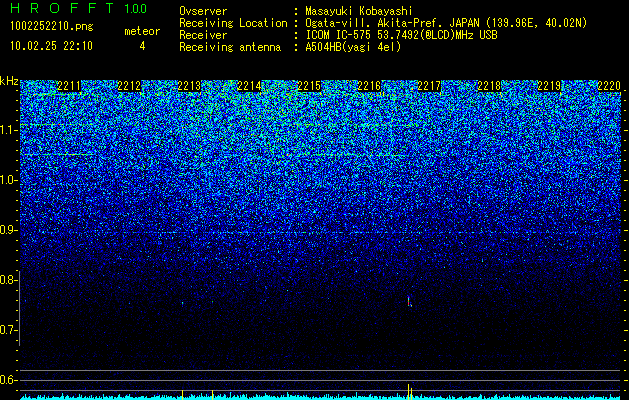This screenshot has height=400, width=629.
Task: Click the tallest yellow meteor marker near 2217
Action: coord(408,392)
